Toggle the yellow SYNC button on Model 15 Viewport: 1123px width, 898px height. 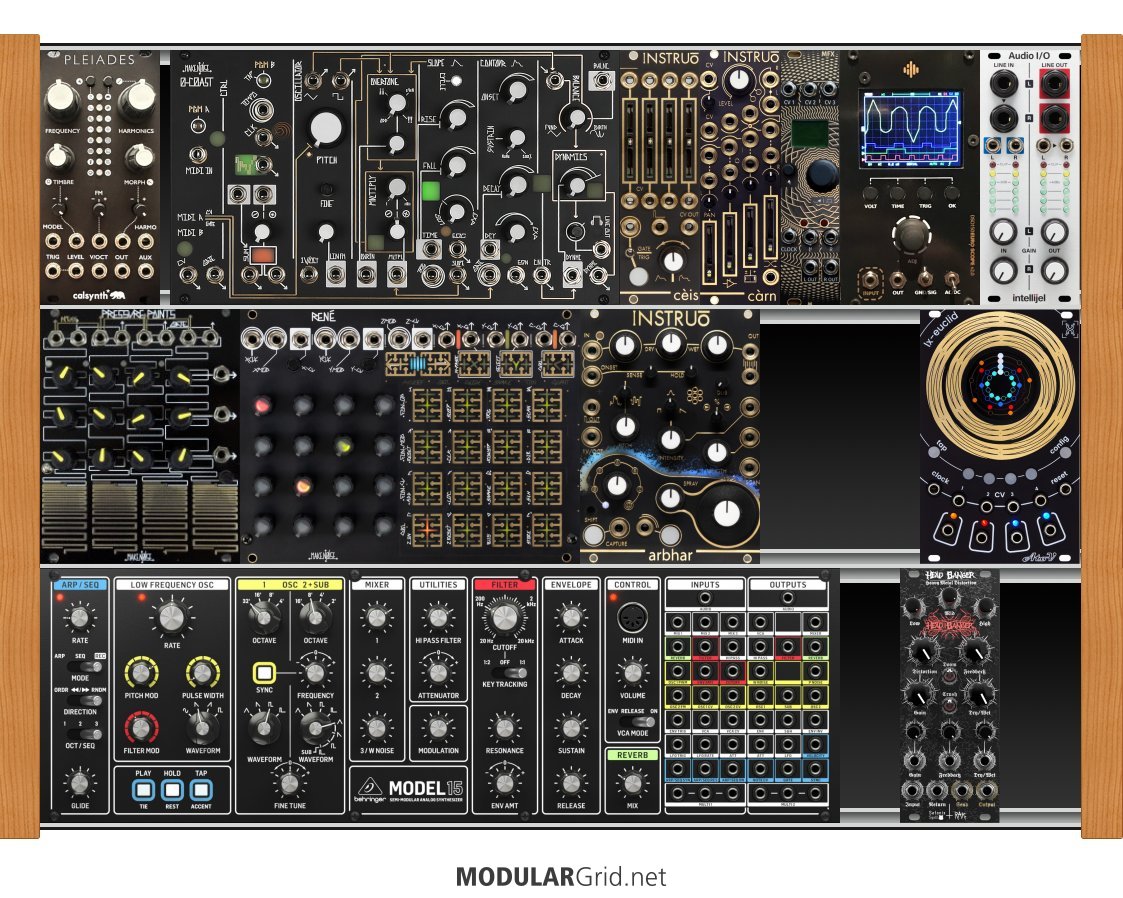[264, 673]
